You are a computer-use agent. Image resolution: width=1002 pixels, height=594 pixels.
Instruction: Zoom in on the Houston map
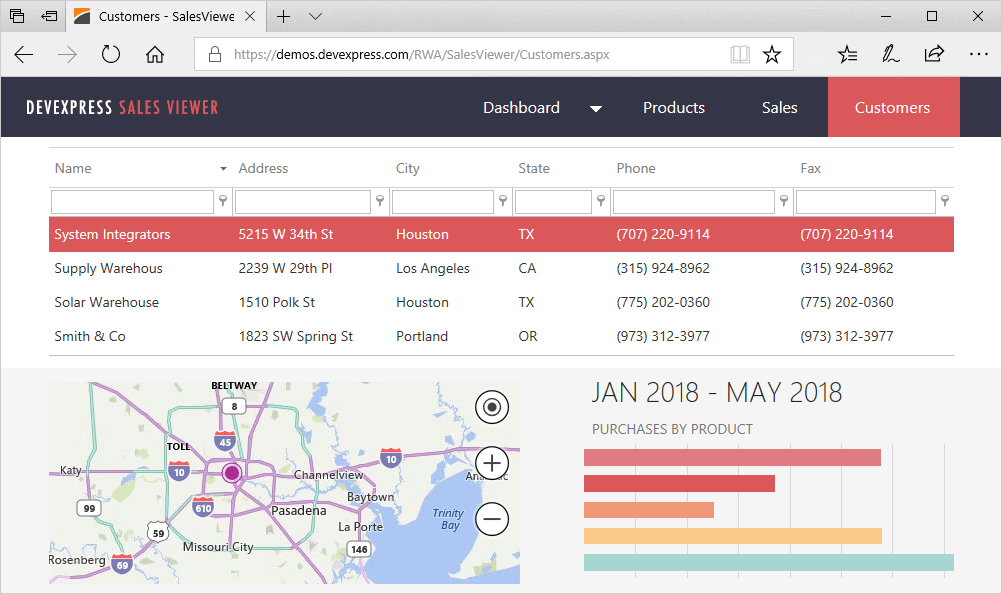[x=491, y=463]
